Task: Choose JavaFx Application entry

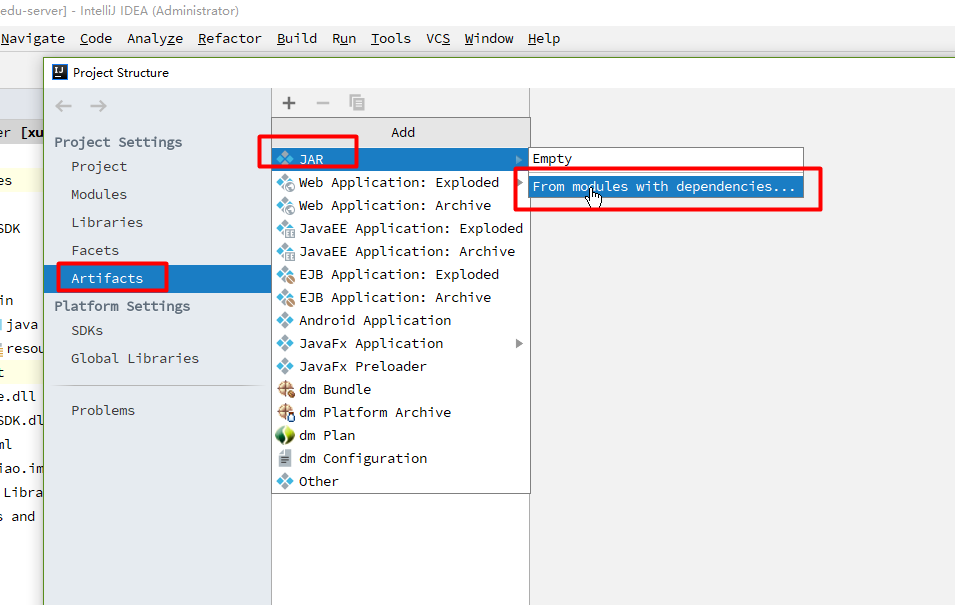Action: [x=401, y=344]
